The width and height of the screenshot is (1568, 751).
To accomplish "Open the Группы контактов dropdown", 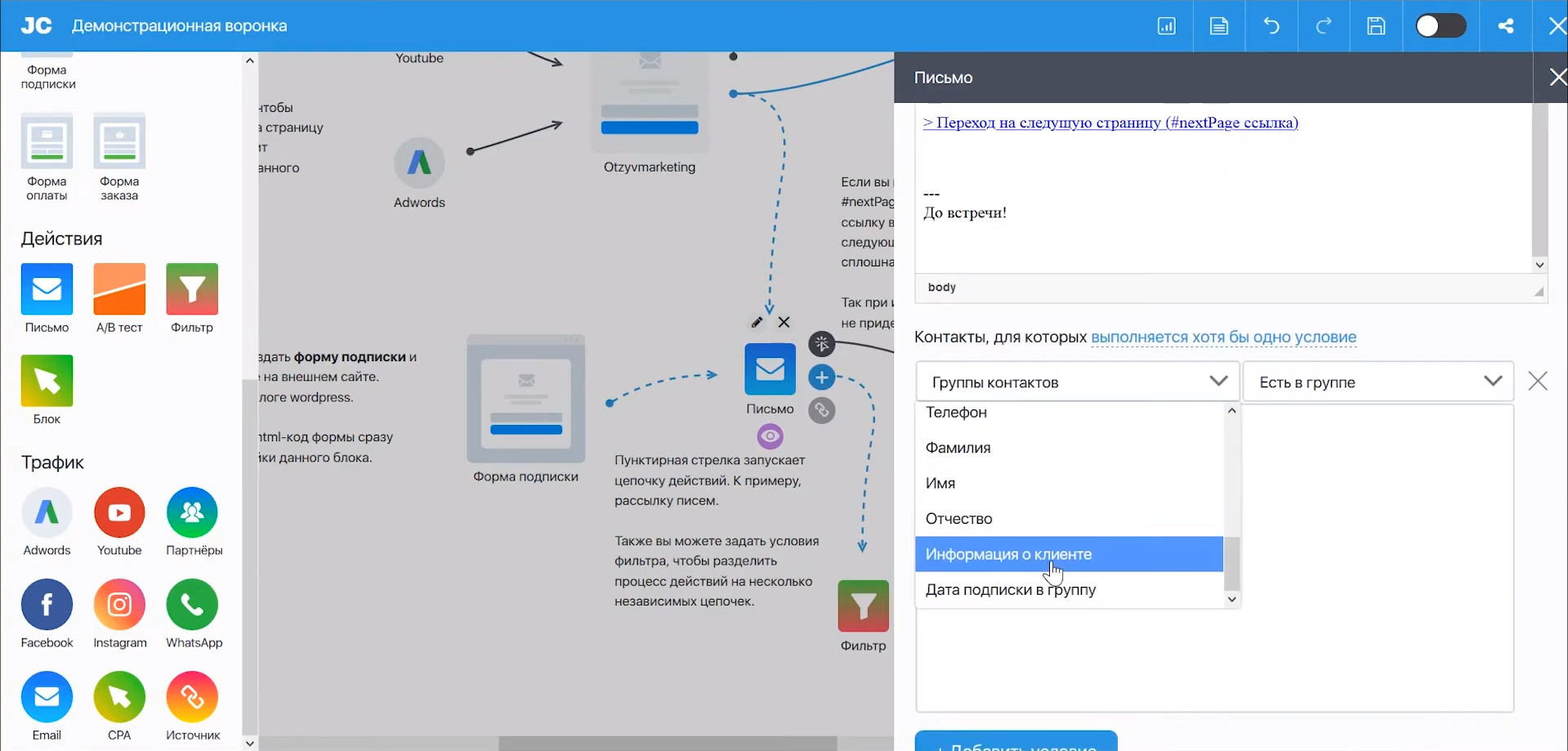I will [x=1078, y=382].
